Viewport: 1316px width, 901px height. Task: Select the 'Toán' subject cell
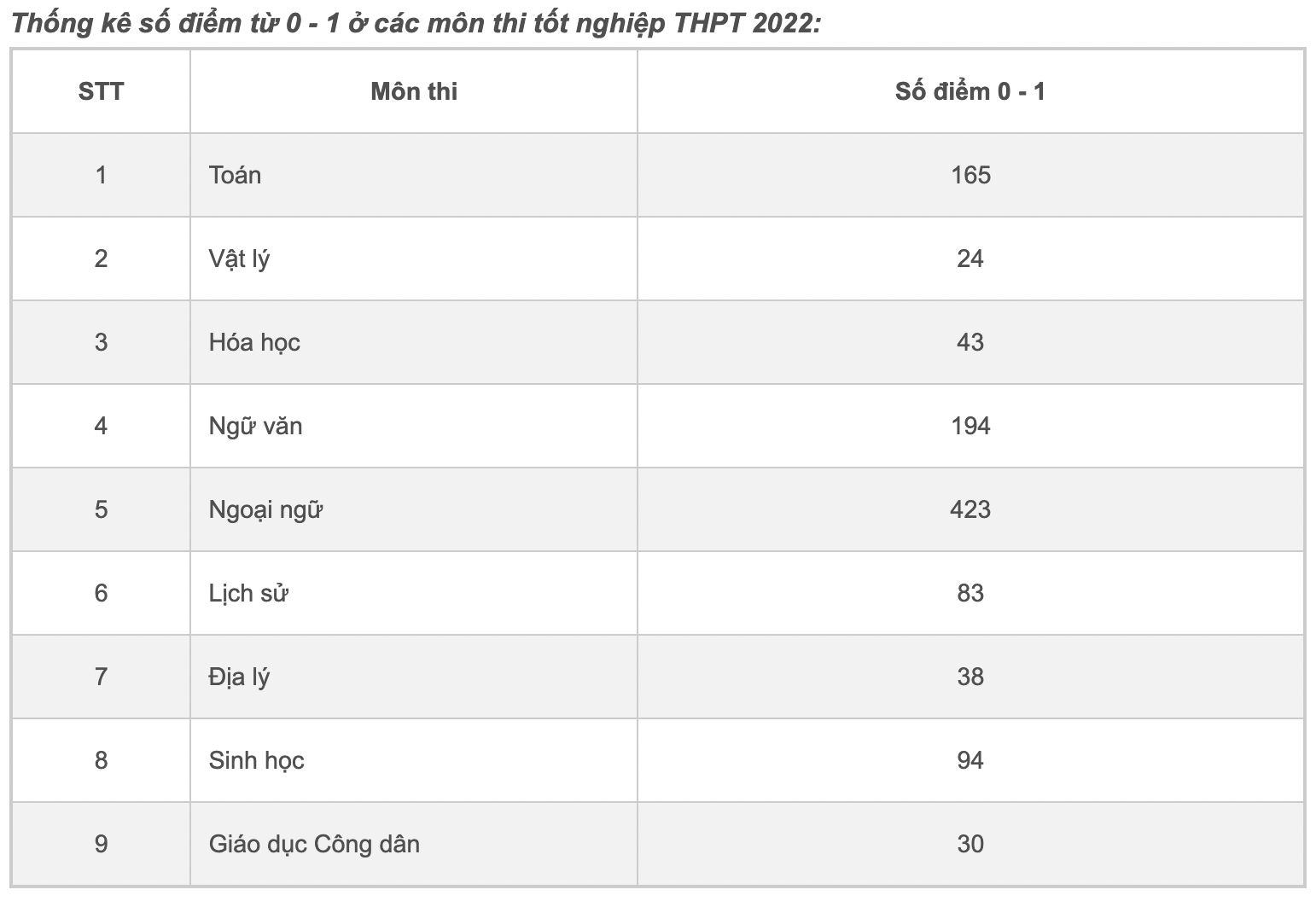(235, 175)
